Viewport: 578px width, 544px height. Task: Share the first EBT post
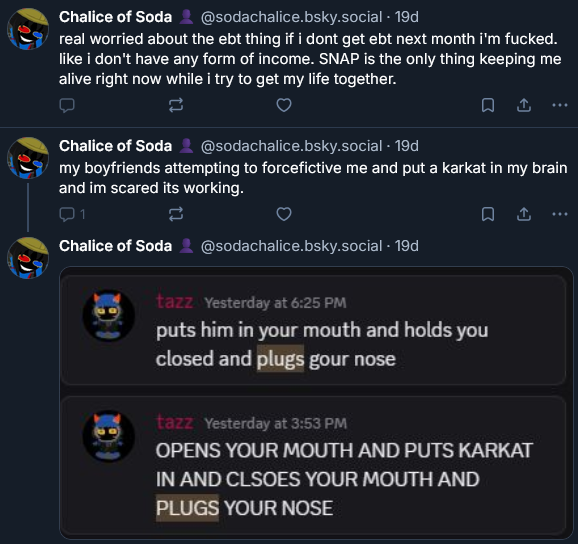pyautogui.click(x=524, y=105)
